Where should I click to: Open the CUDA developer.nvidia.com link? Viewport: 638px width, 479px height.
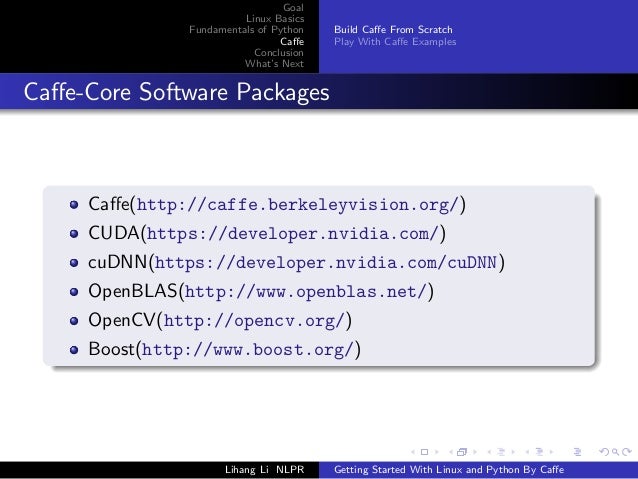click(293, 234)
